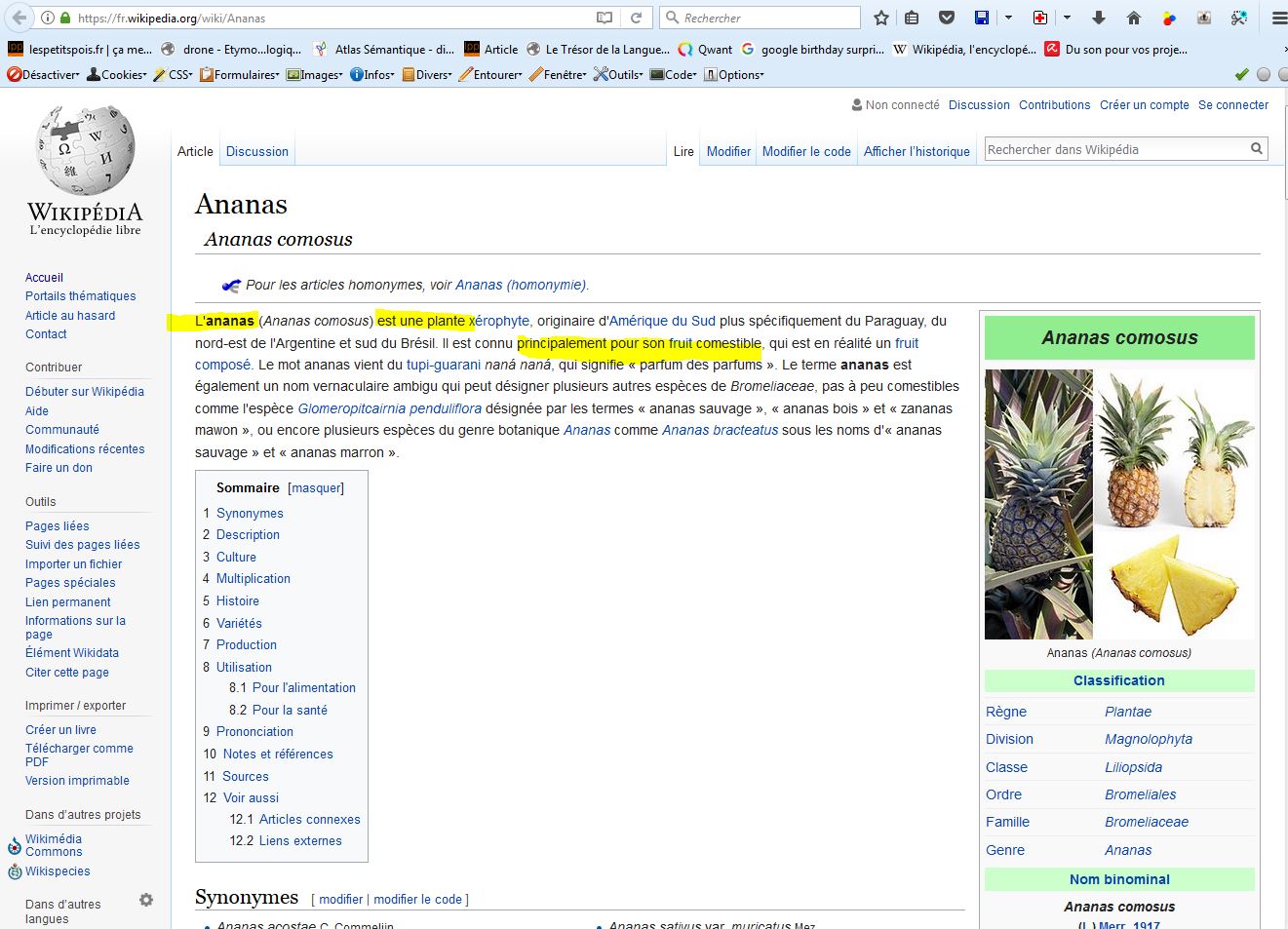The height and width of the screenshot is (929, 1288).
Task: Open the 'Du son pour vos proje...' bookmark
Action: click(x=1115, y=49)
